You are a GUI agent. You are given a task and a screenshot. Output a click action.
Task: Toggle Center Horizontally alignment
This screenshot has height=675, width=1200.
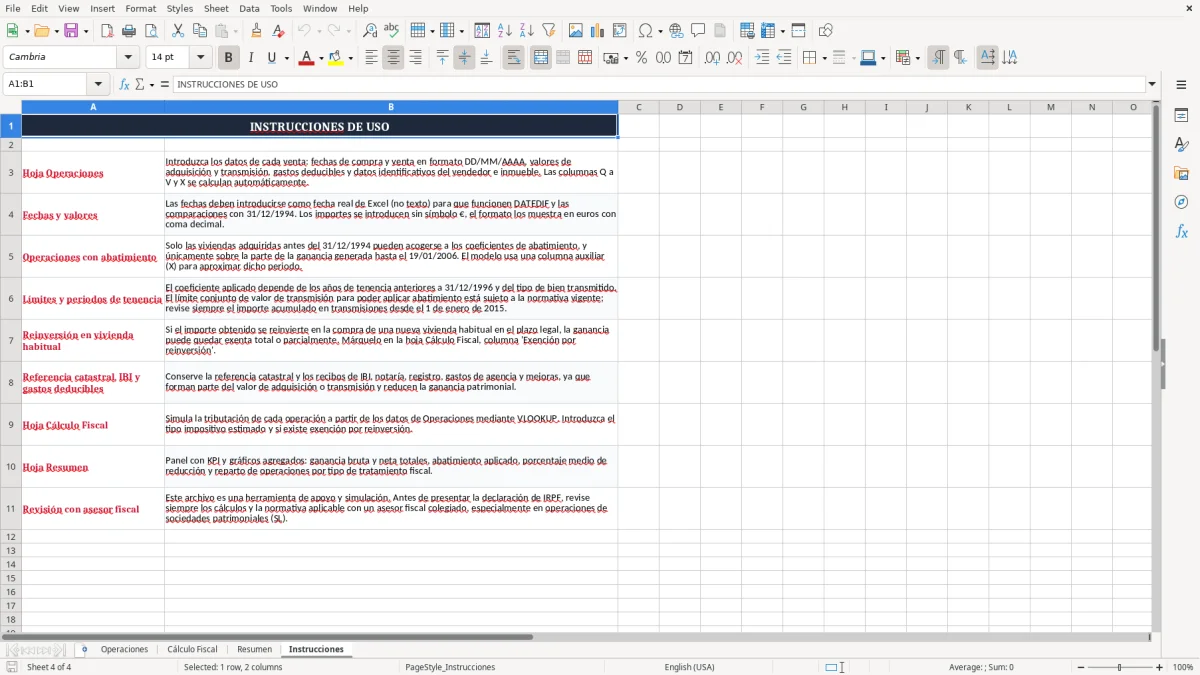point(393,58)
